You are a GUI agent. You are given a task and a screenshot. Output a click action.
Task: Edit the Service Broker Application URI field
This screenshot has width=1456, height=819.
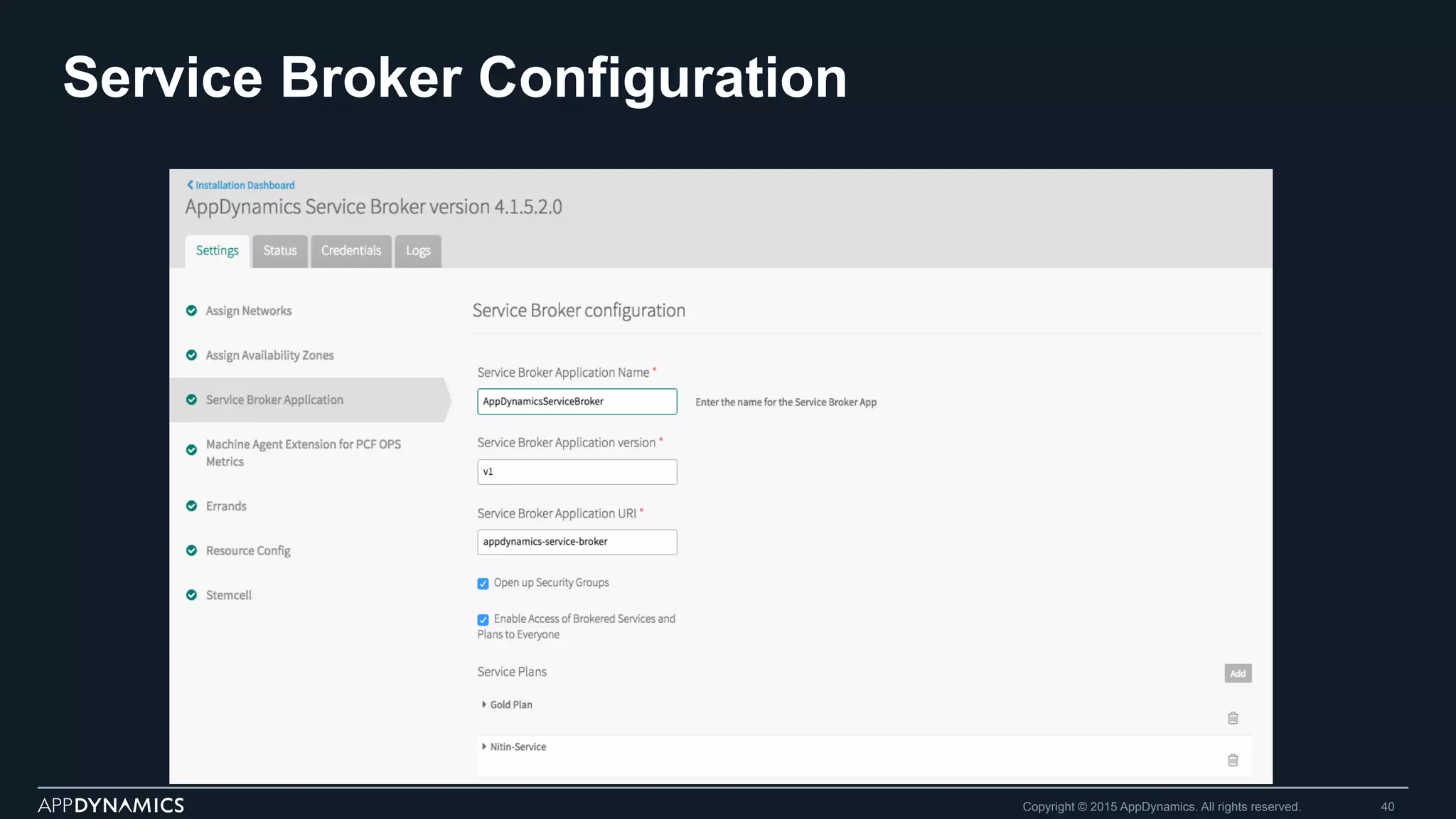click(x=577, y=542)
